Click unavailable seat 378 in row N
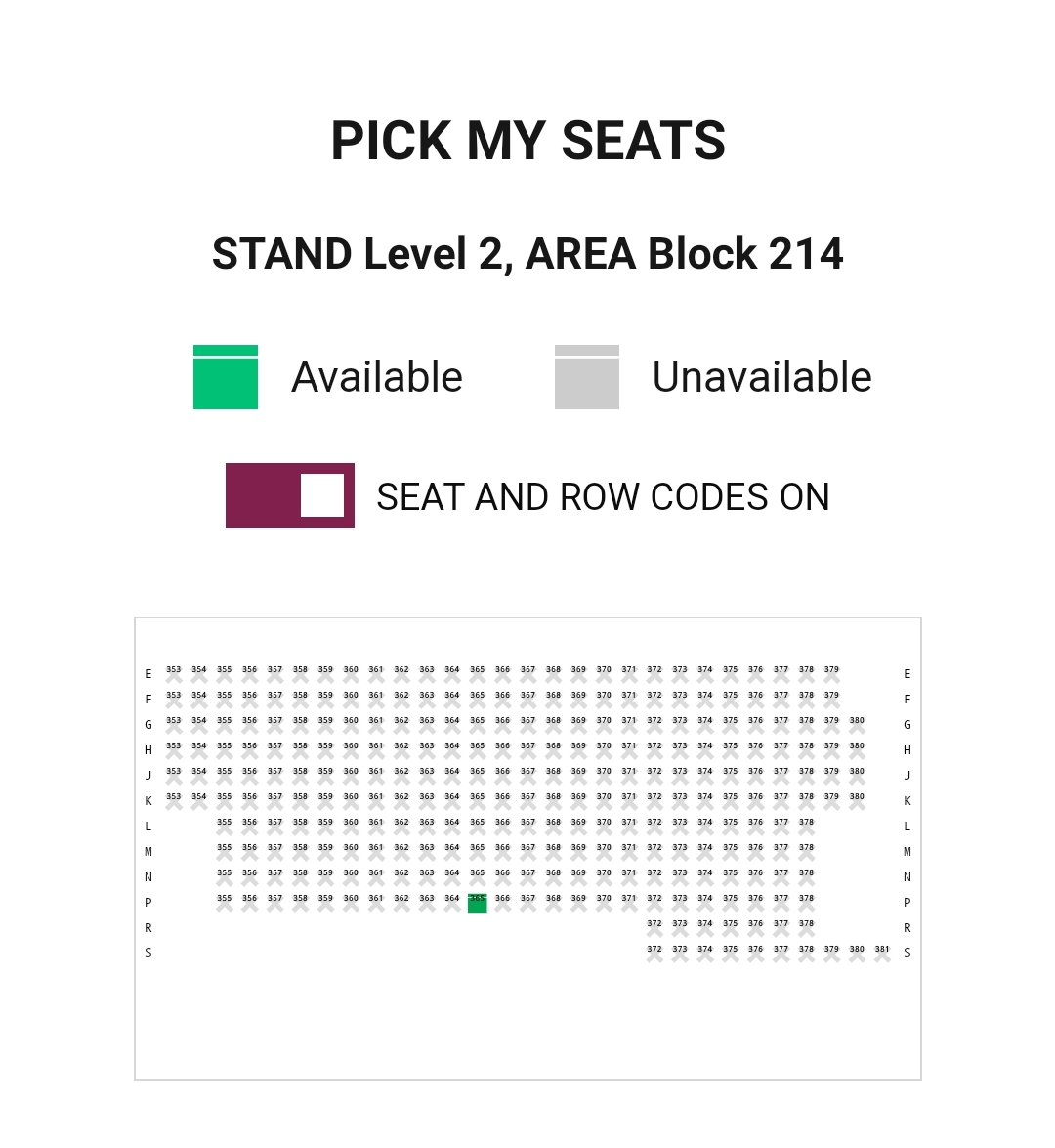Screen dimensions: 1055x1148 (x=806, y=878)
